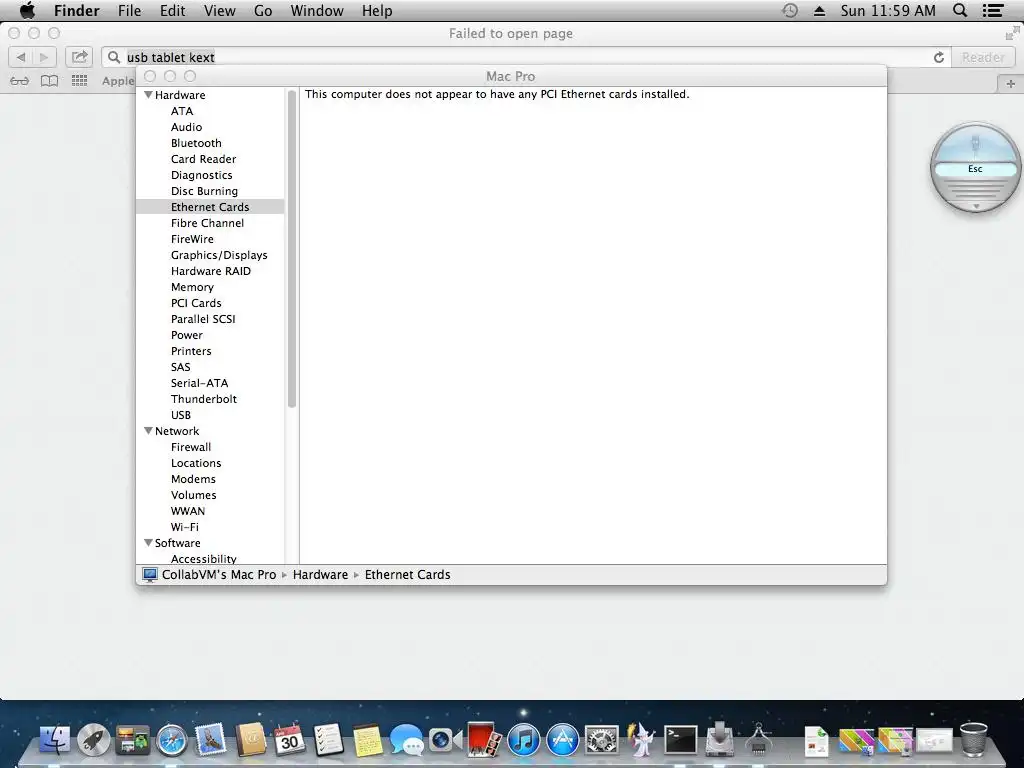Open Notification Center list icon
The width and height of the screenshot is (1024, 768).
click(x=993, y=10)
